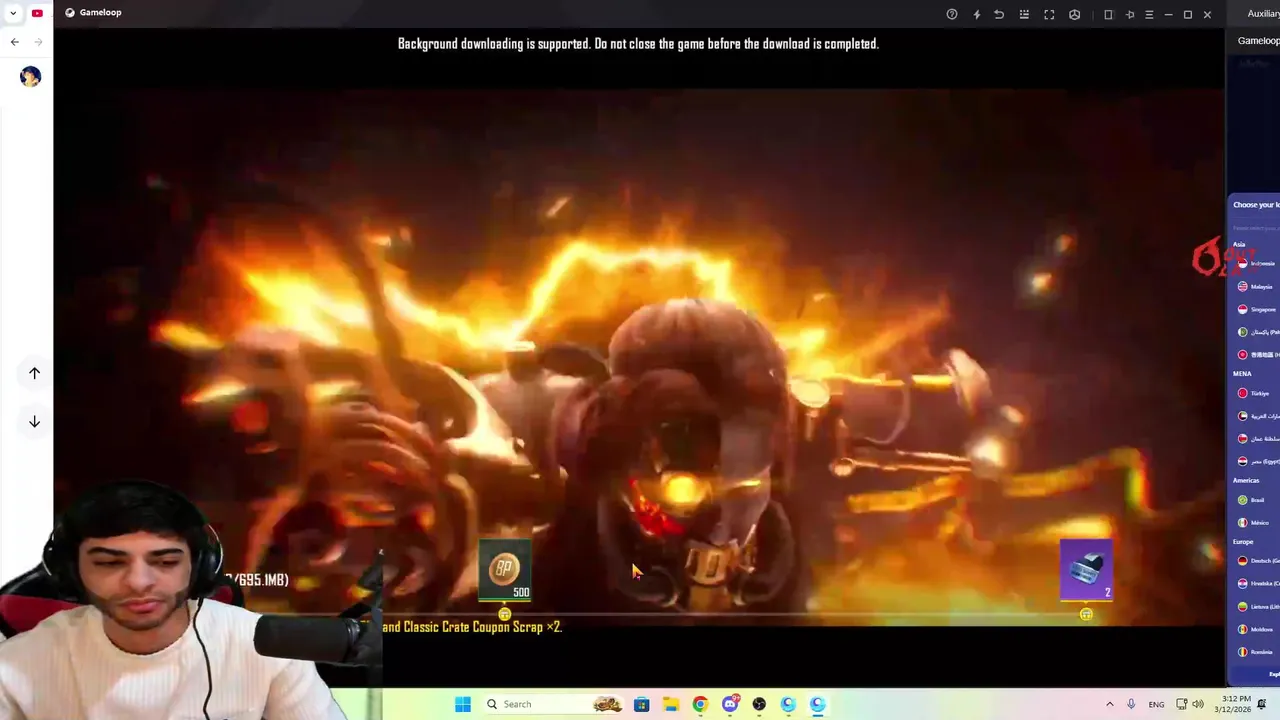Click the active Gameloop taskbar icon

(818, 704)
